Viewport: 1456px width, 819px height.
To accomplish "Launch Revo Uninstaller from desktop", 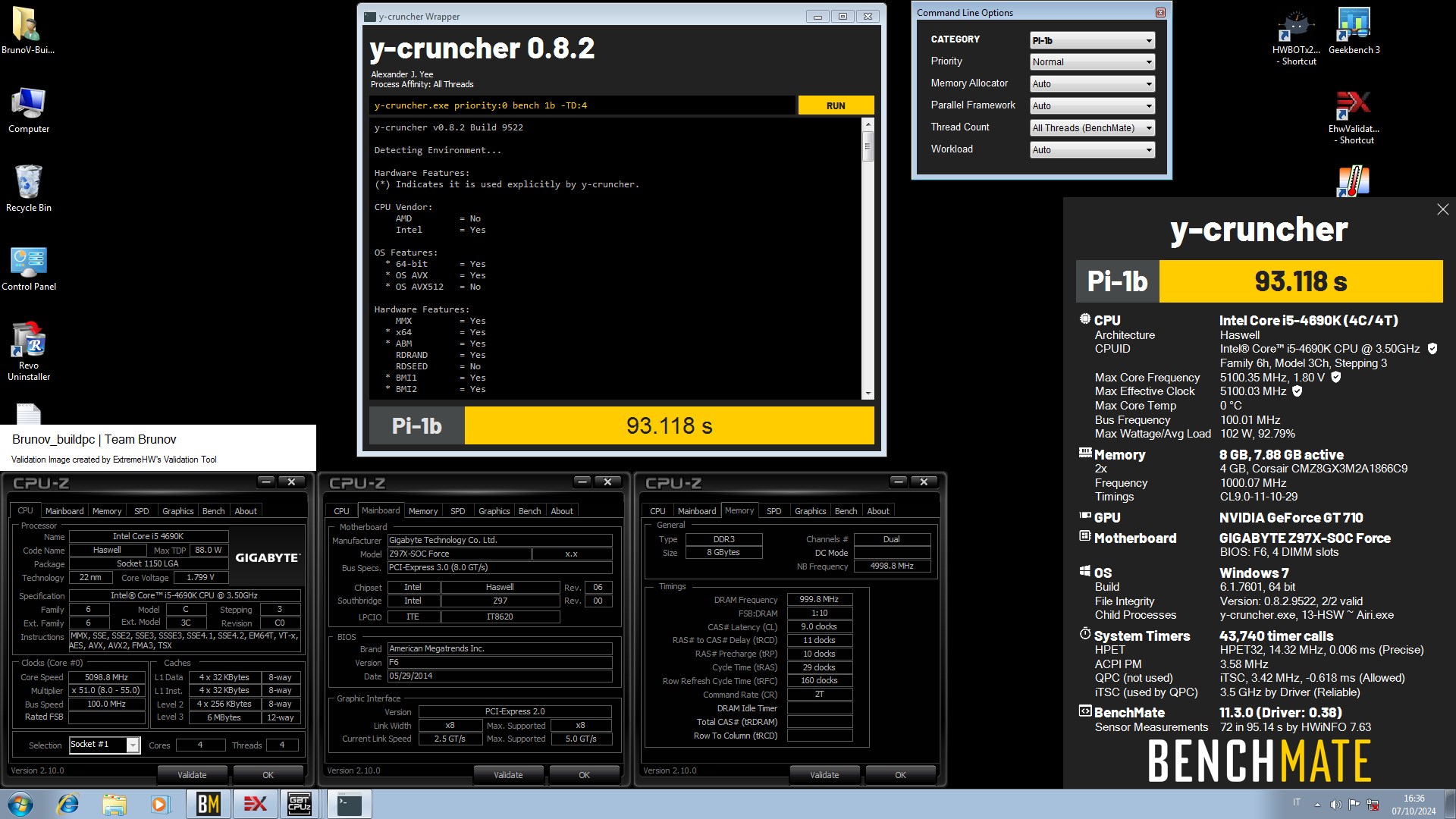I will click(28, 351).
